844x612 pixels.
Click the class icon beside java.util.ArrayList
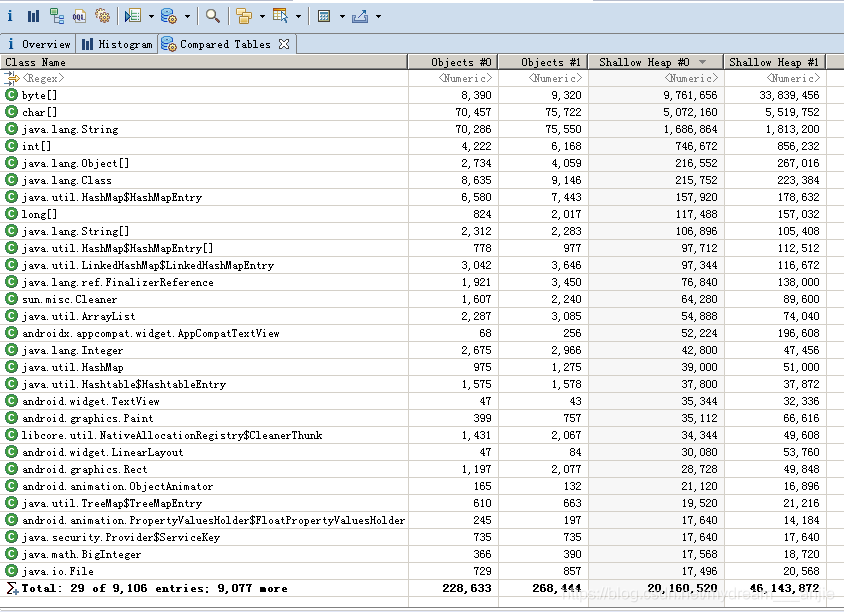tap(11, 316)
